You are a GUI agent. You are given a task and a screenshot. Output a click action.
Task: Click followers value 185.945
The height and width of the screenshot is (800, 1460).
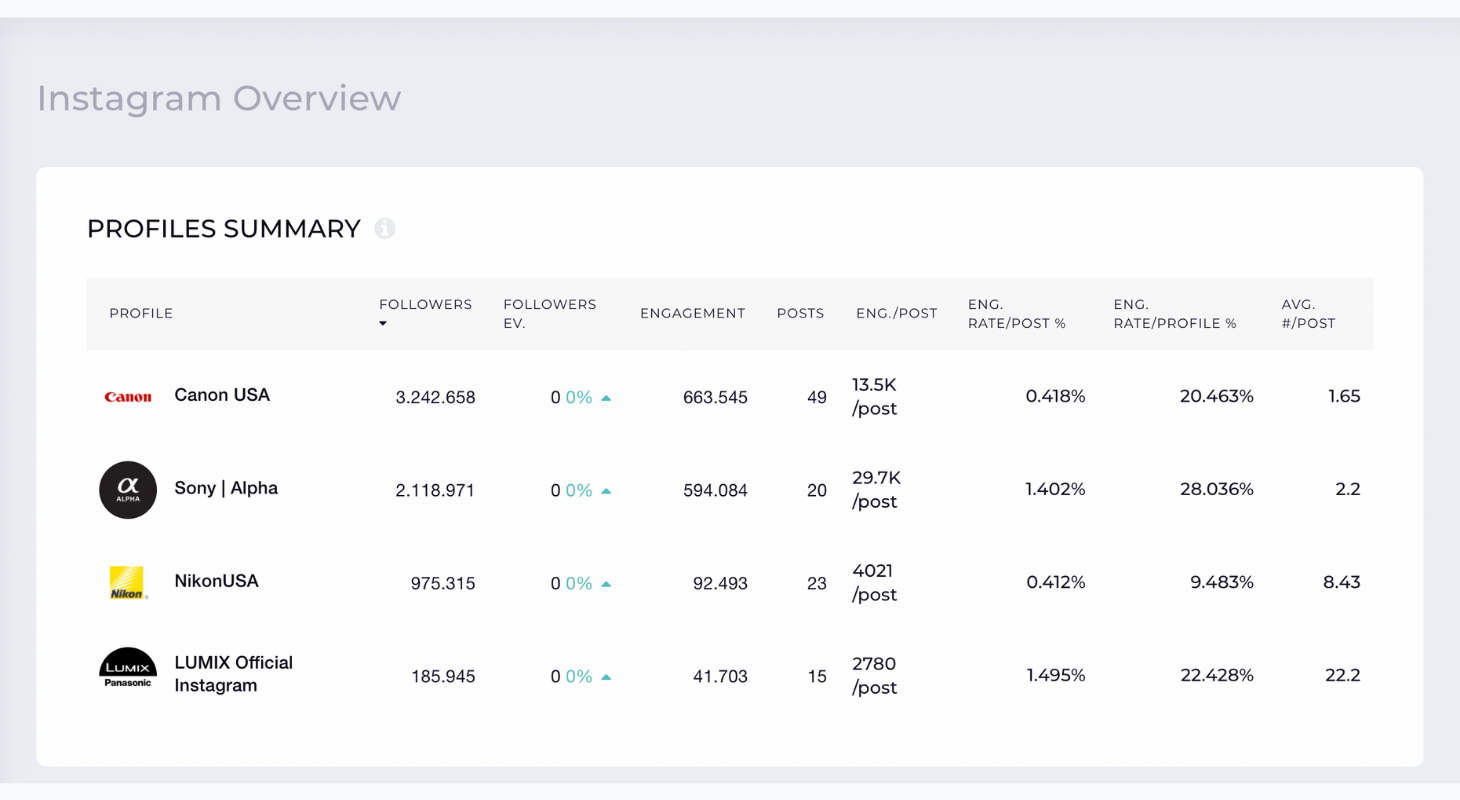[x=443, y=677]
